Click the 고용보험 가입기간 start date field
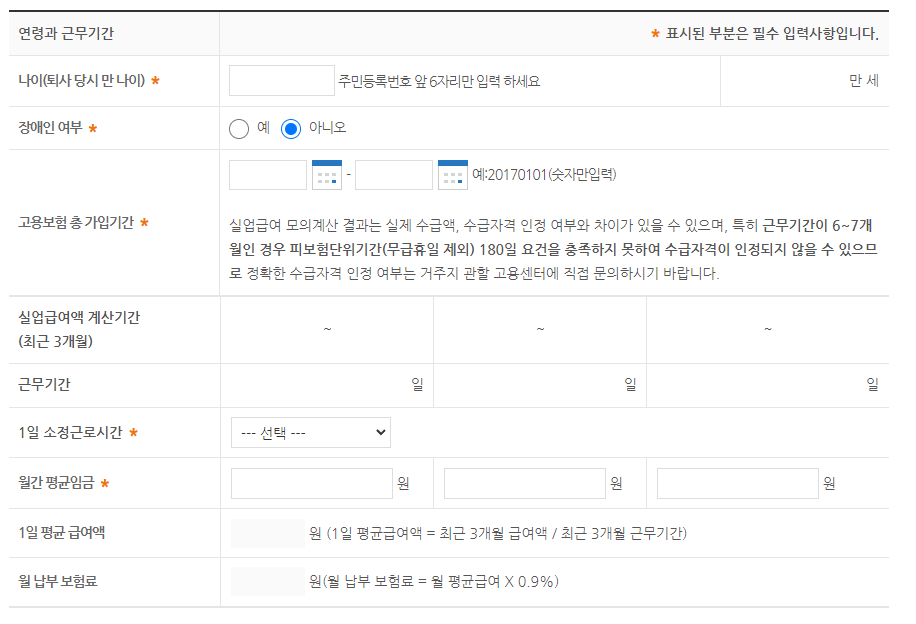Image resolution: width=916 pixels, height=624 pixels. pos(268,175)
